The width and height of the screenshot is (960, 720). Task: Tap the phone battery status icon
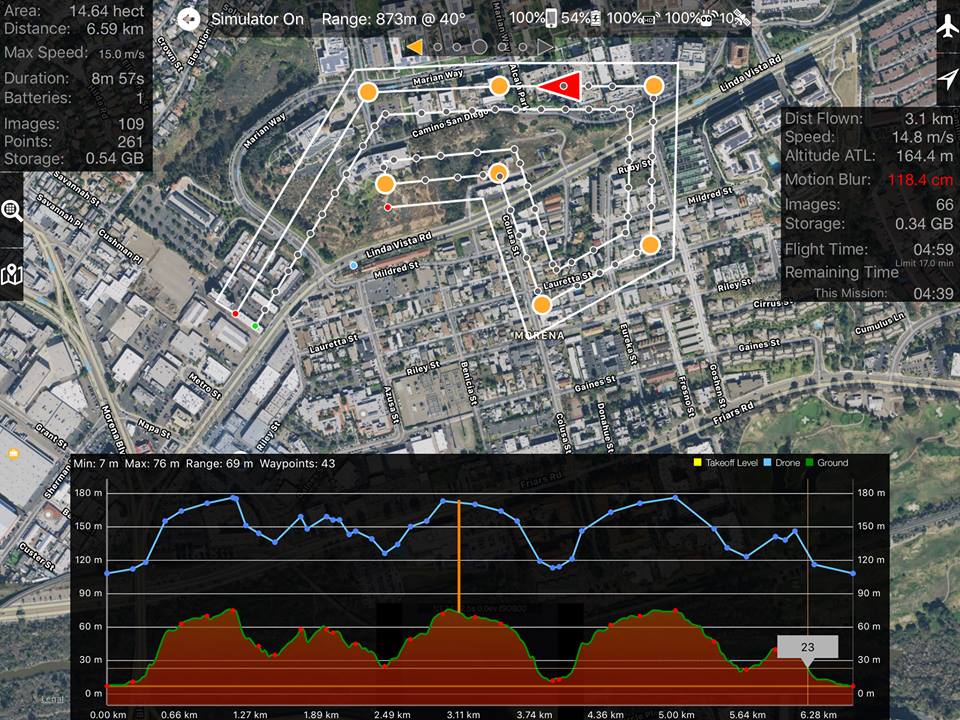pyautogui.click(x=551, y=18)
